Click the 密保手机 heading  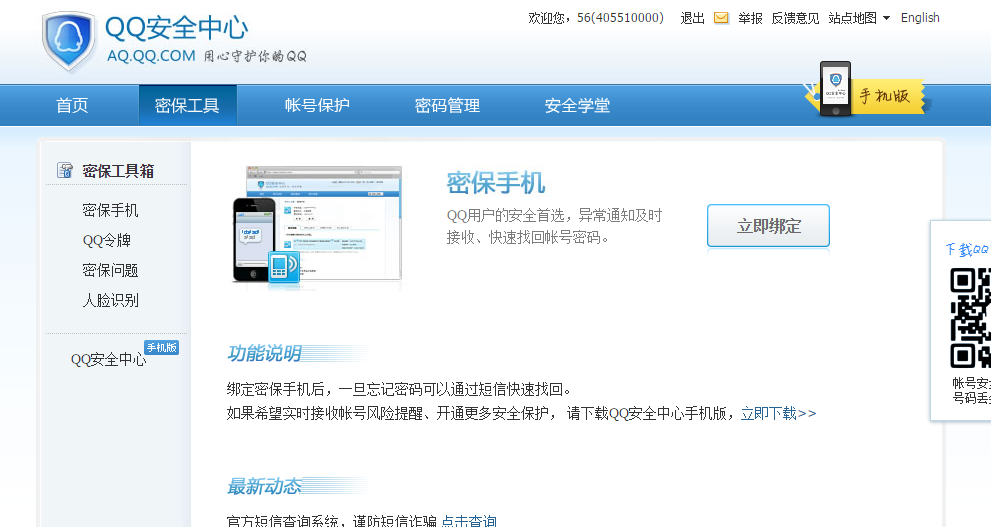pyautogui.click(x=496, y=183)
